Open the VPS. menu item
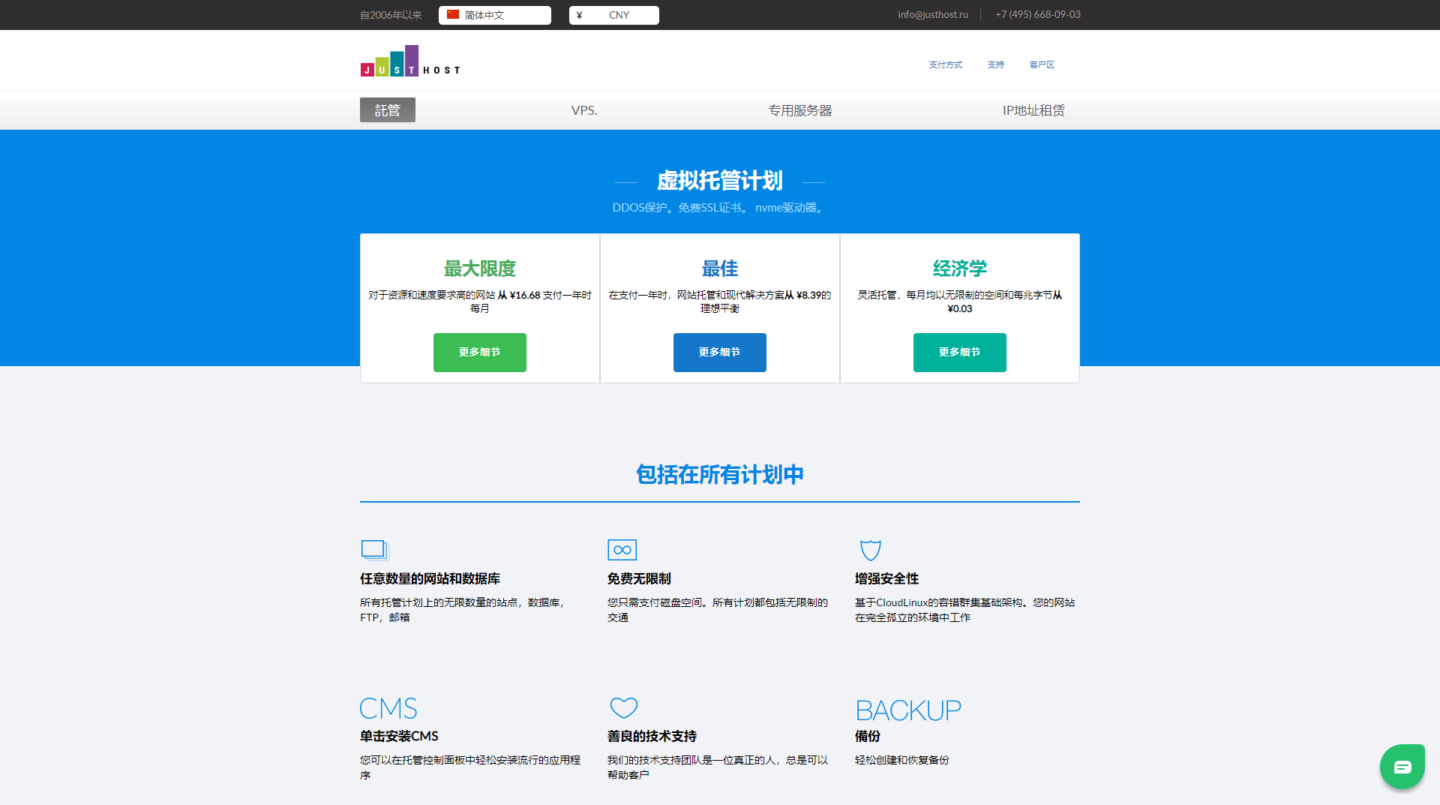The image size is (1440, 805). 584,110
